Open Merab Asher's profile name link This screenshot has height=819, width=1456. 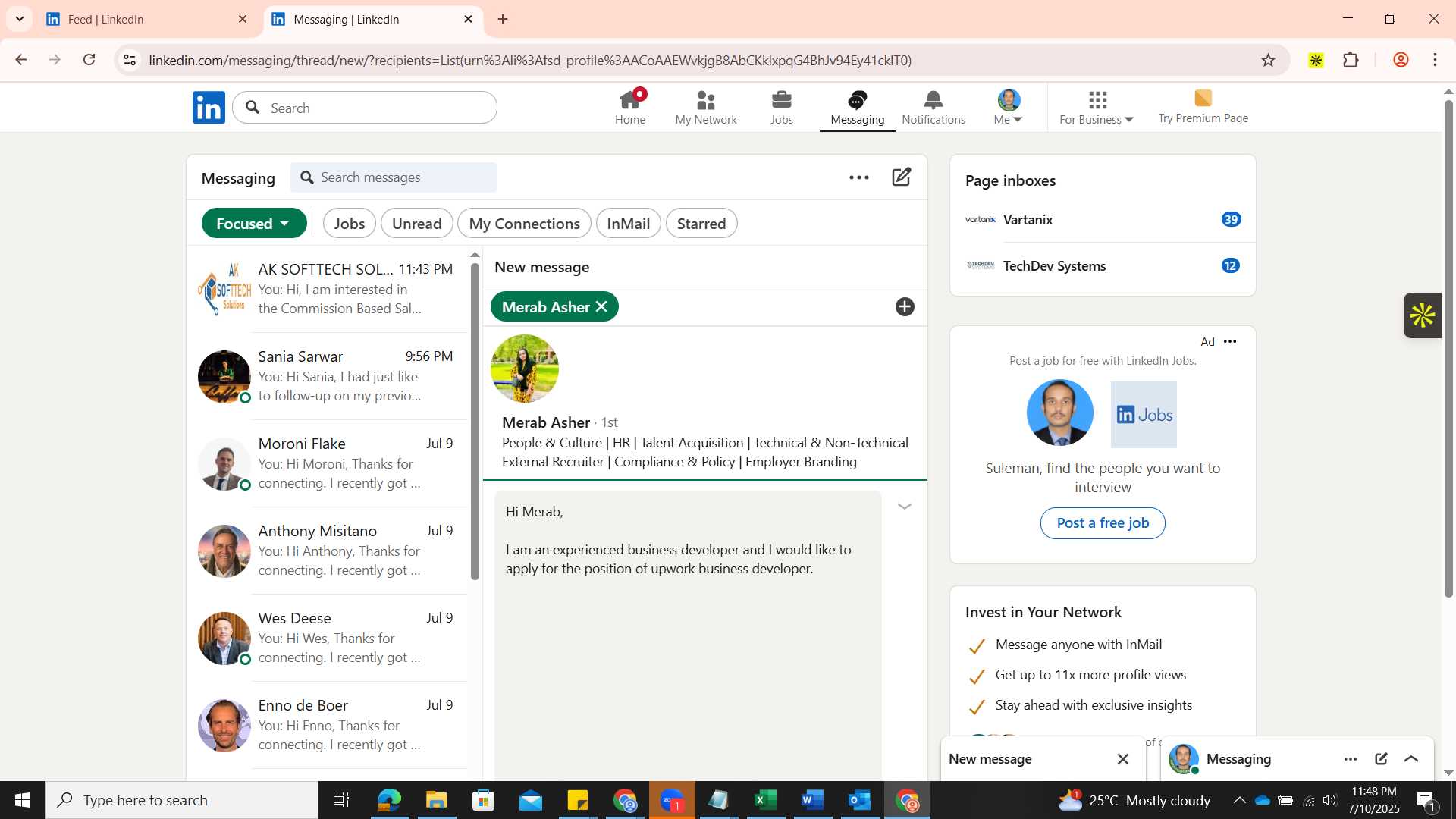546,422
